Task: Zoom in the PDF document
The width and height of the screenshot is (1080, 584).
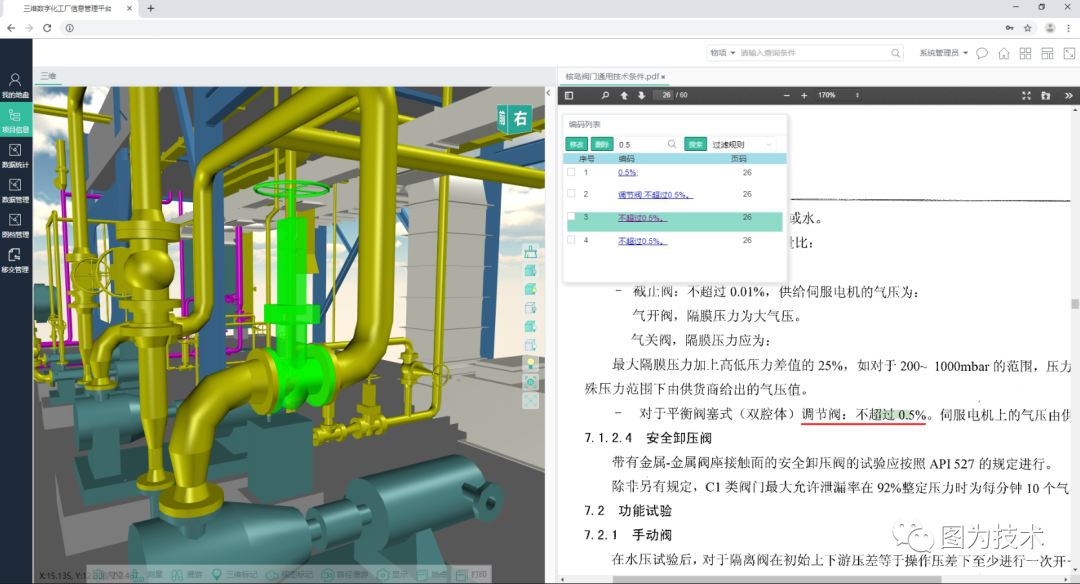Action: [804, 96]
